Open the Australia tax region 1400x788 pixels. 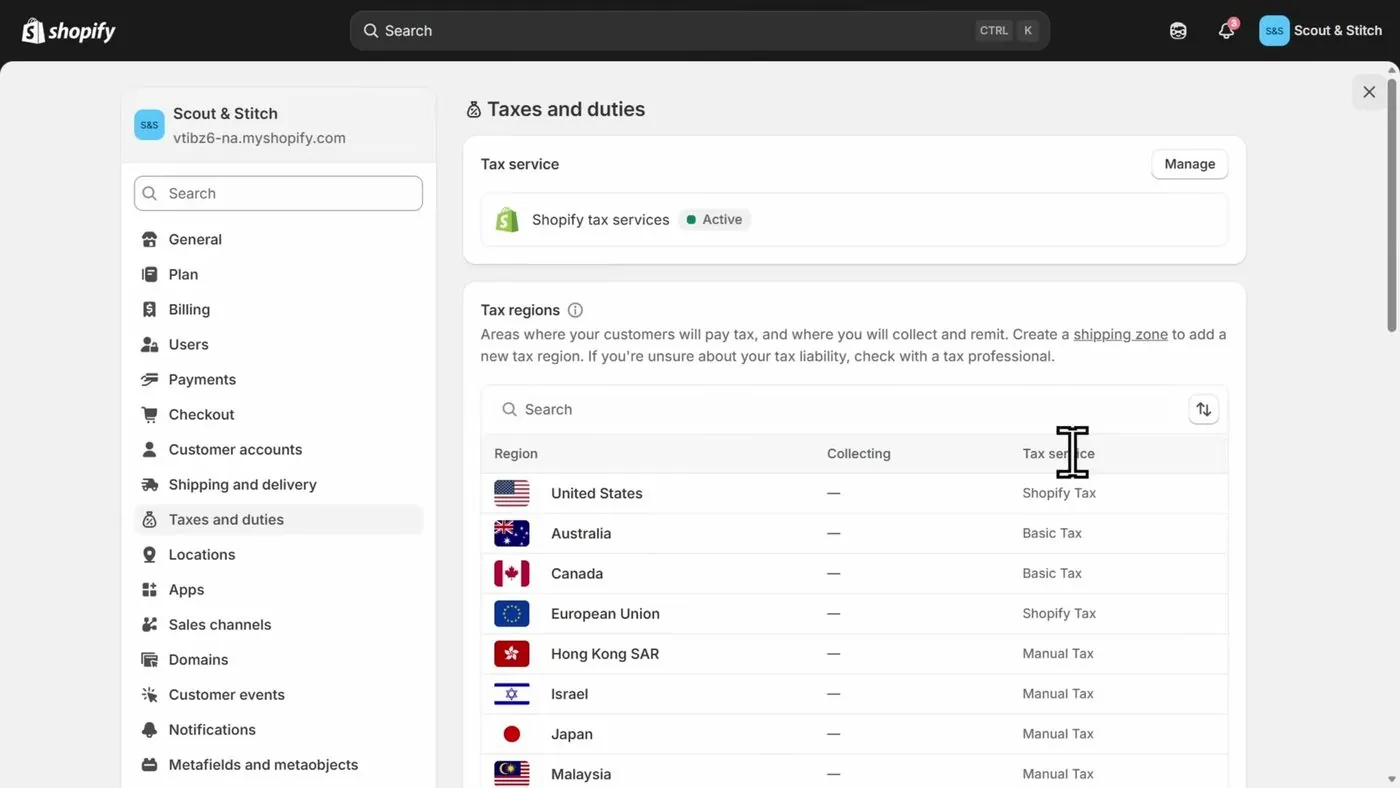pos(854,533)
